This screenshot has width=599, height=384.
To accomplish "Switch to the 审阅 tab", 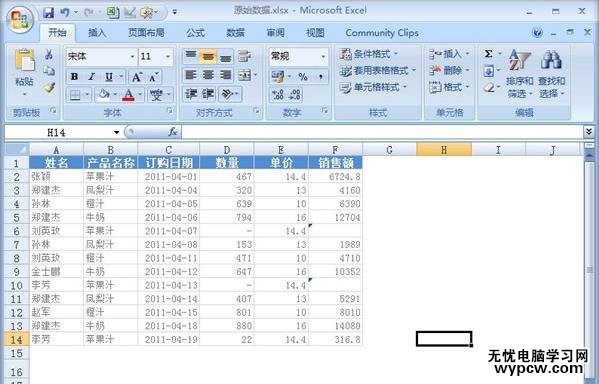I will [x=275, y=33].
